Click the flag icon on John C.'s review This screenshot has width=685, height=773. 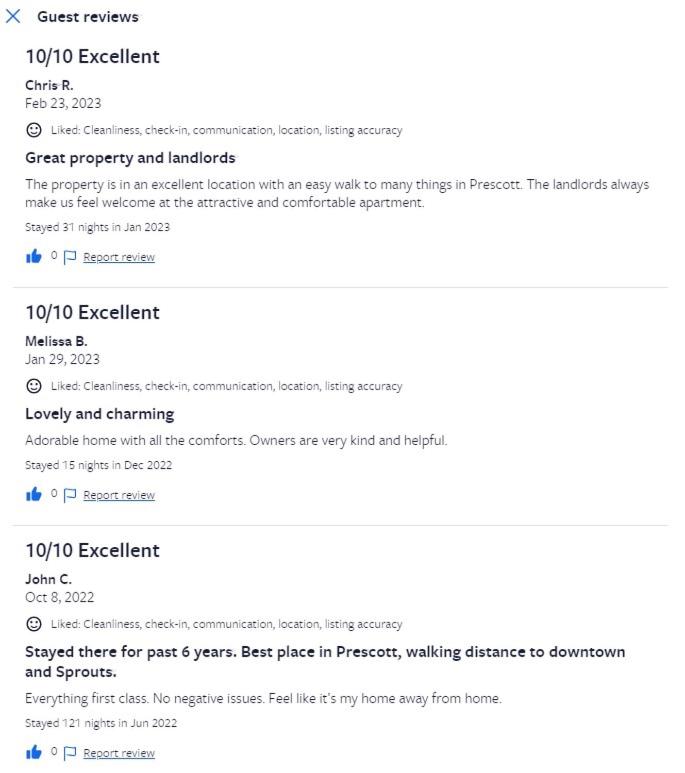point(70,753)
